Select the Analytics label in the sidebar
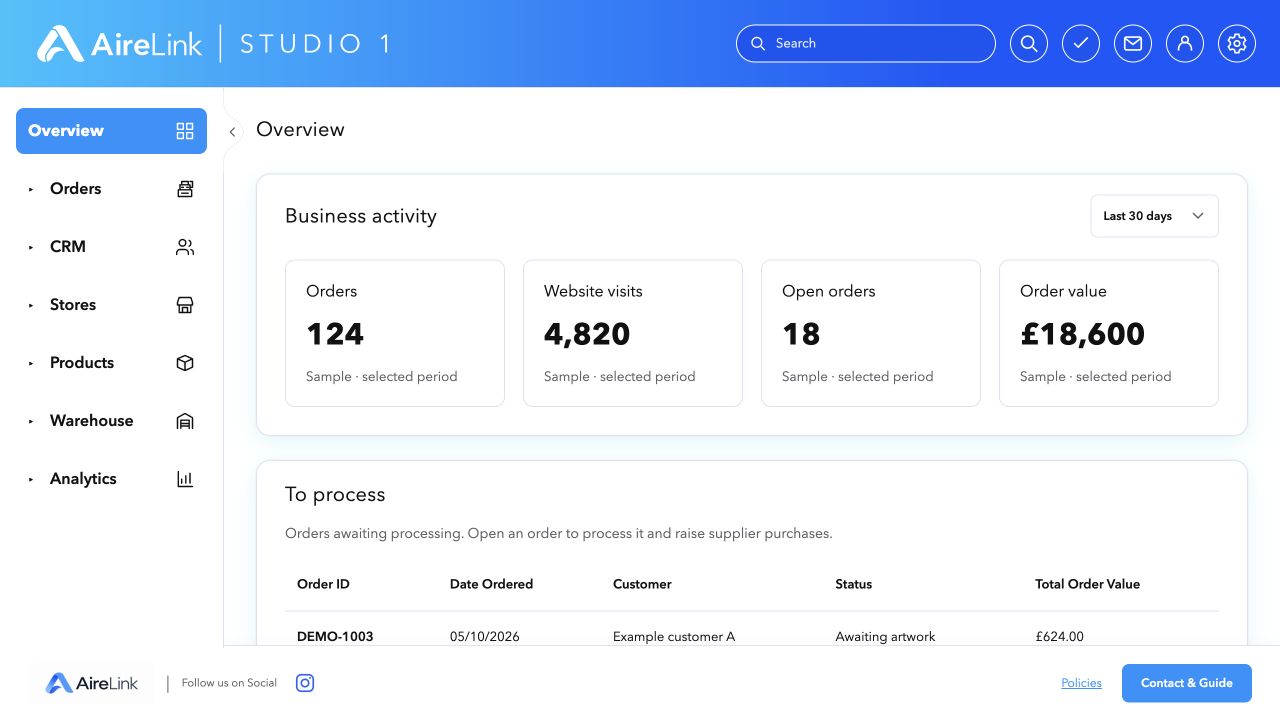The height and width of the screenshot is (720, 1280). click(x=83, y=479)
